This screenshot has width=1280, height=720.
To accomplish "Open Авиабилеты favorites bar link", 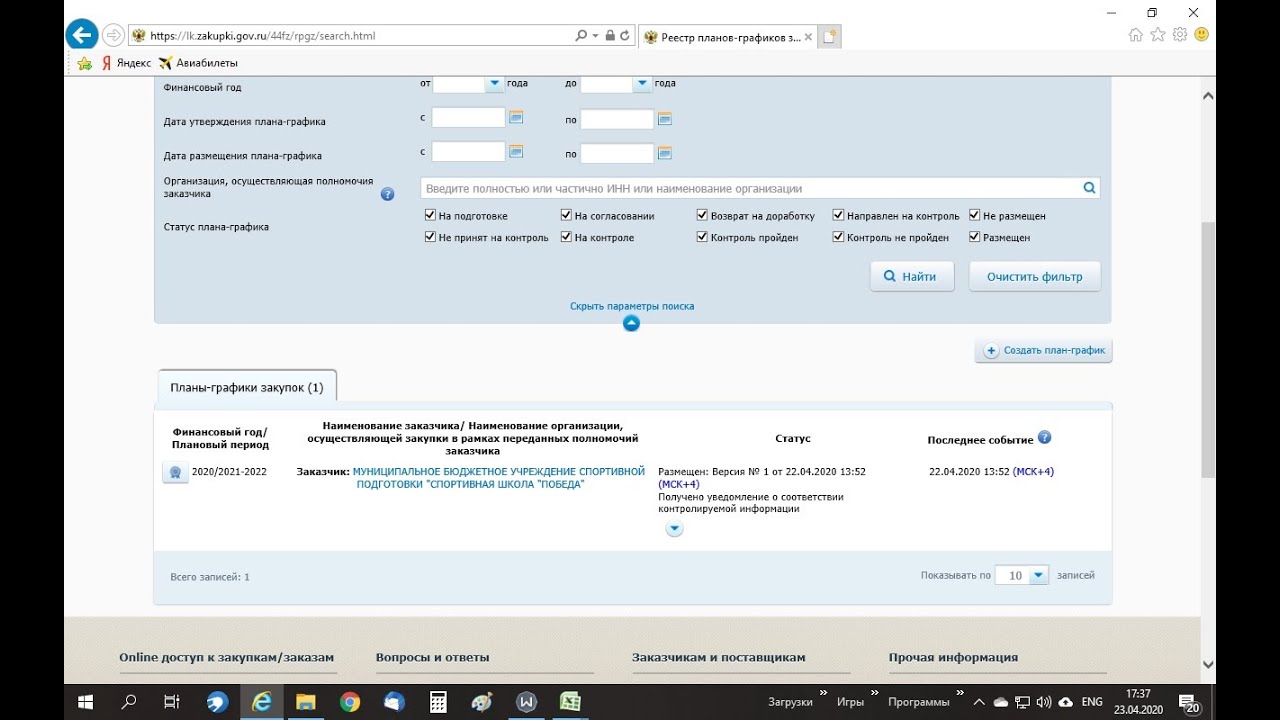I will [x=198, y=63].
